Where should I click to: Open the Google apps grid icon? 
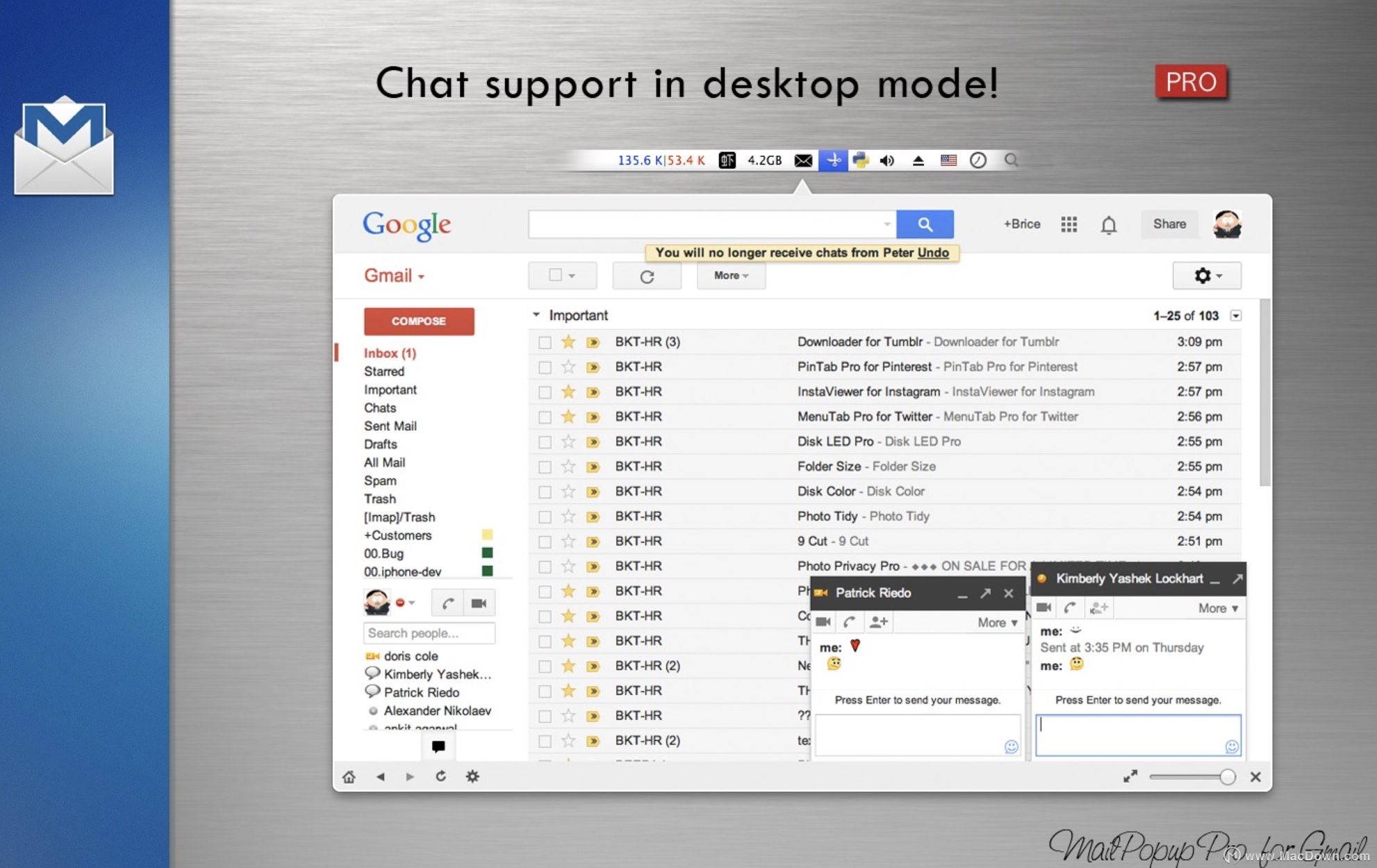pyautogui.click(x=1069, y=224)
